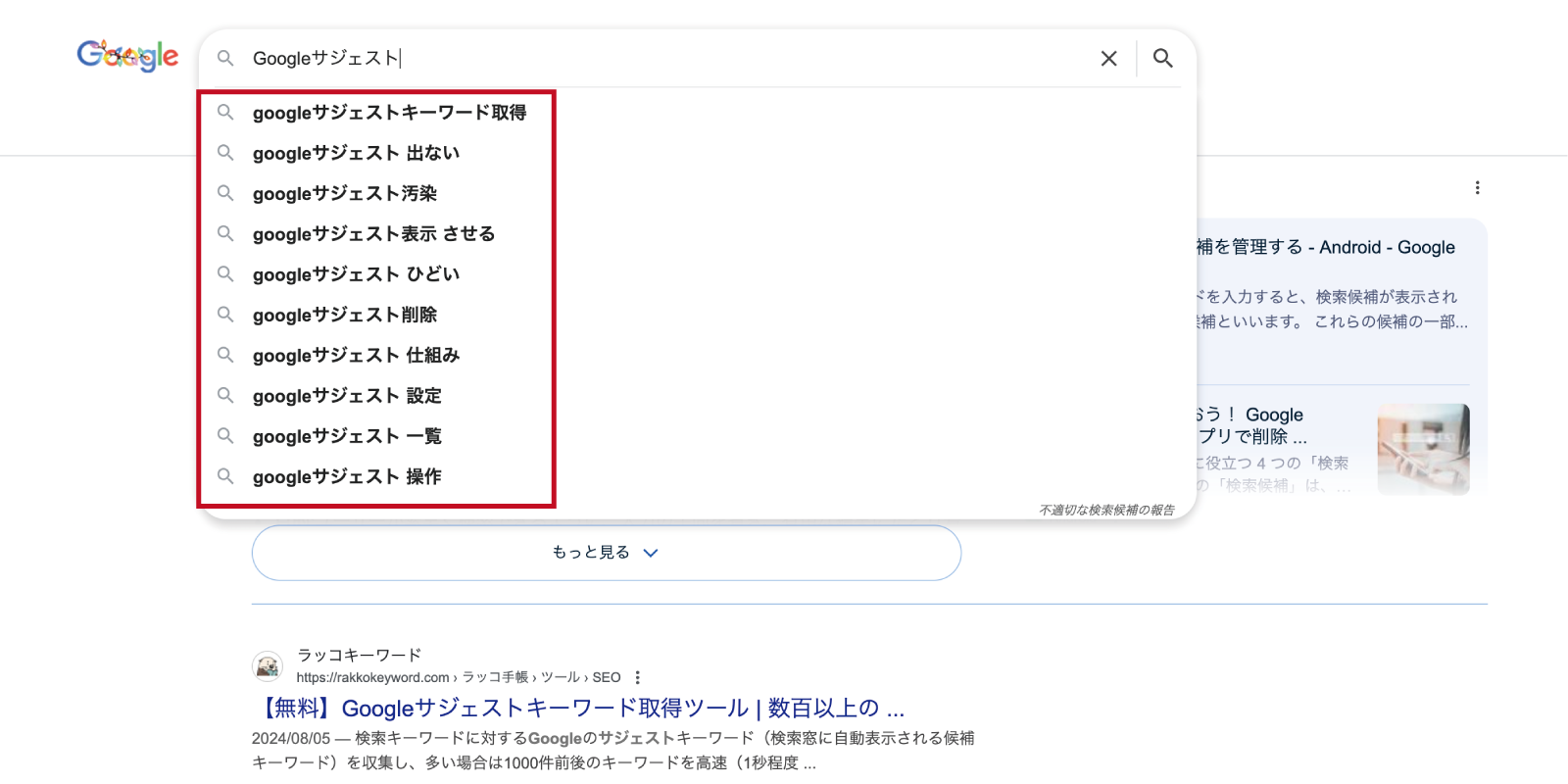Screen dimensions: 1568x784
Task: Click the article thumbnail in right panel
Action: 1423,449
